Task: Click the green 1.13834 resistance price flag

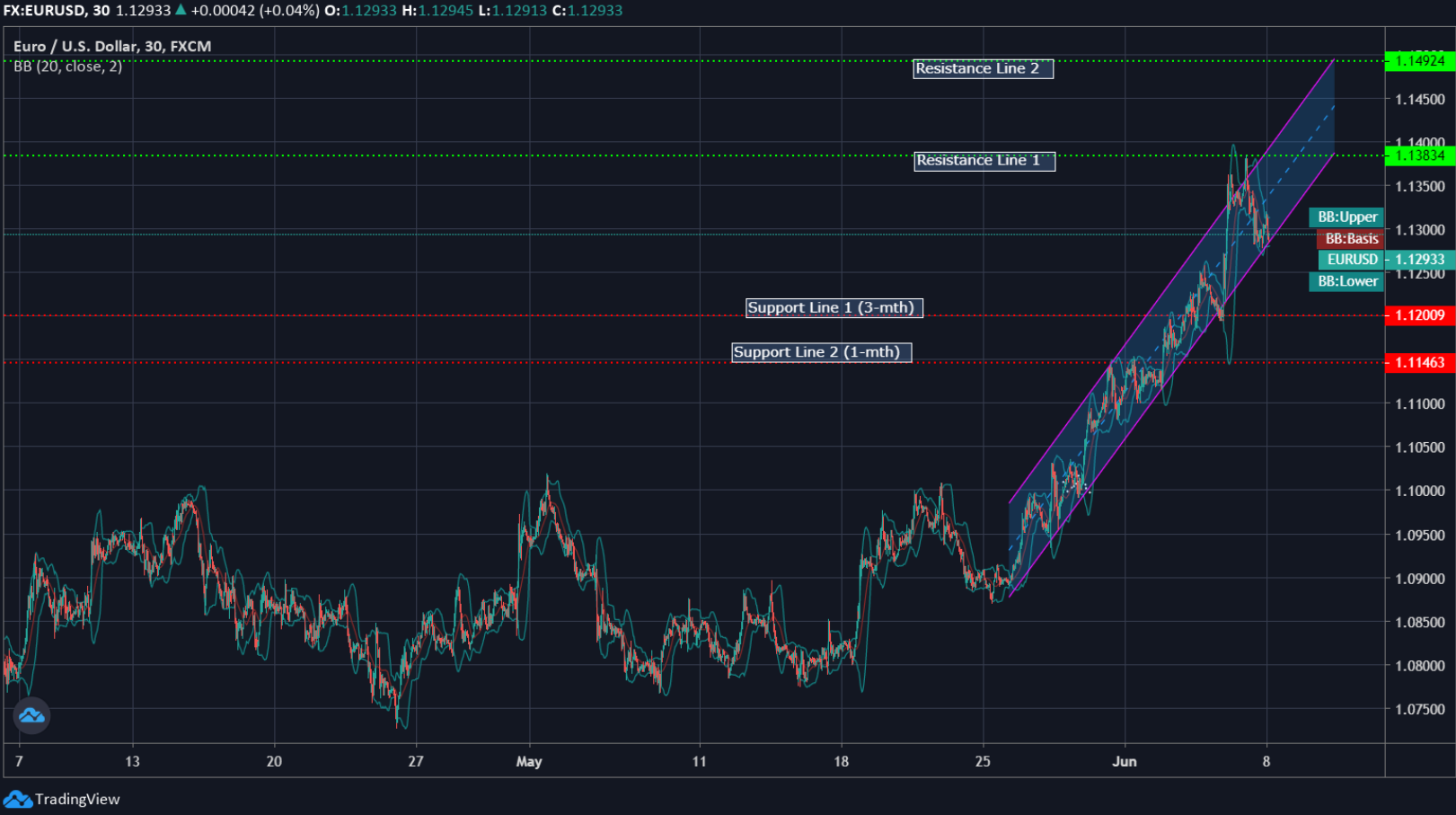Action: [1422, 155]
